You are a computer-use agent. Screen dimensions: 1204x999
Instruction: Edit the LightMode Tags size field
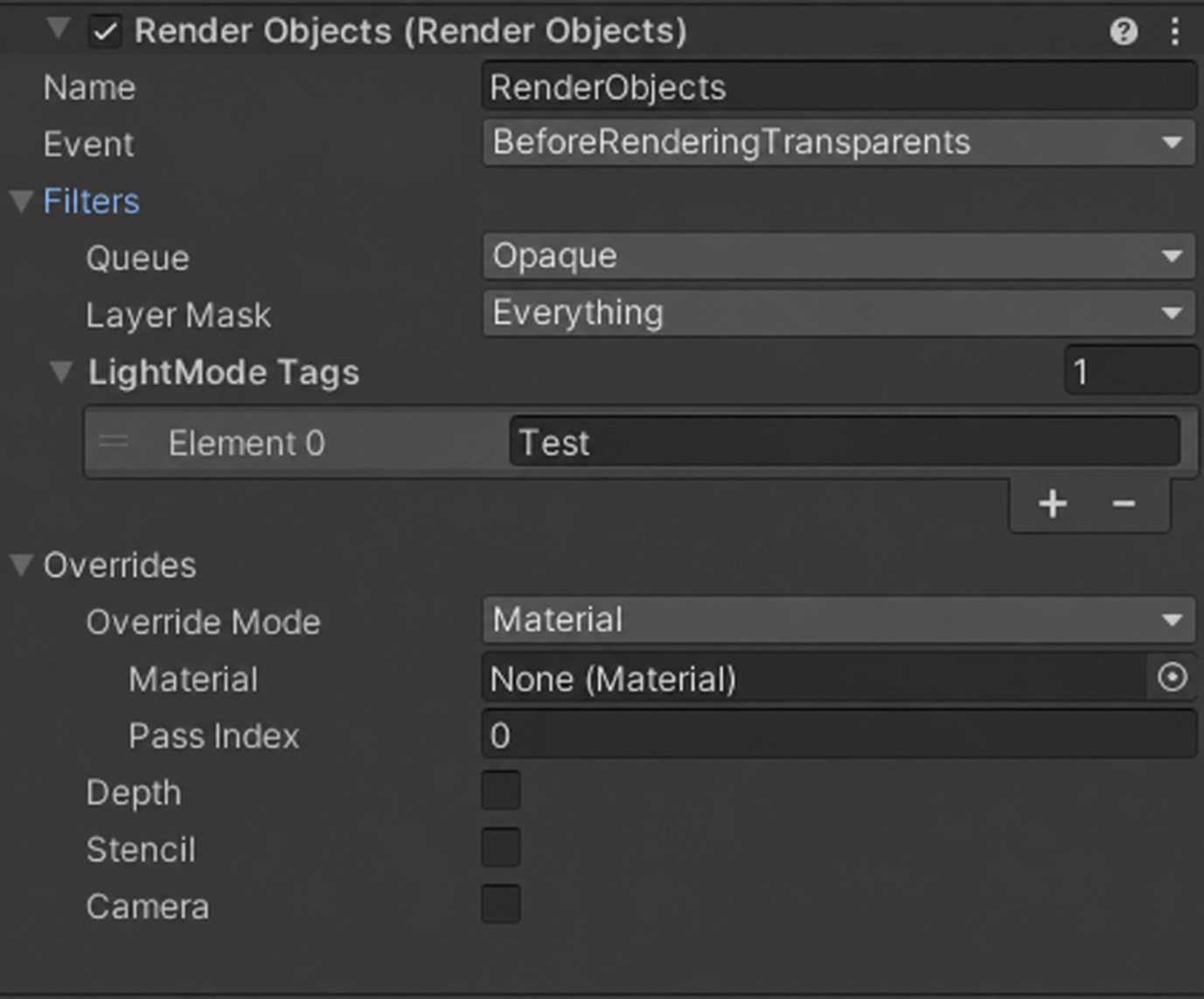pyautogui.click(x=1131, y=371)
